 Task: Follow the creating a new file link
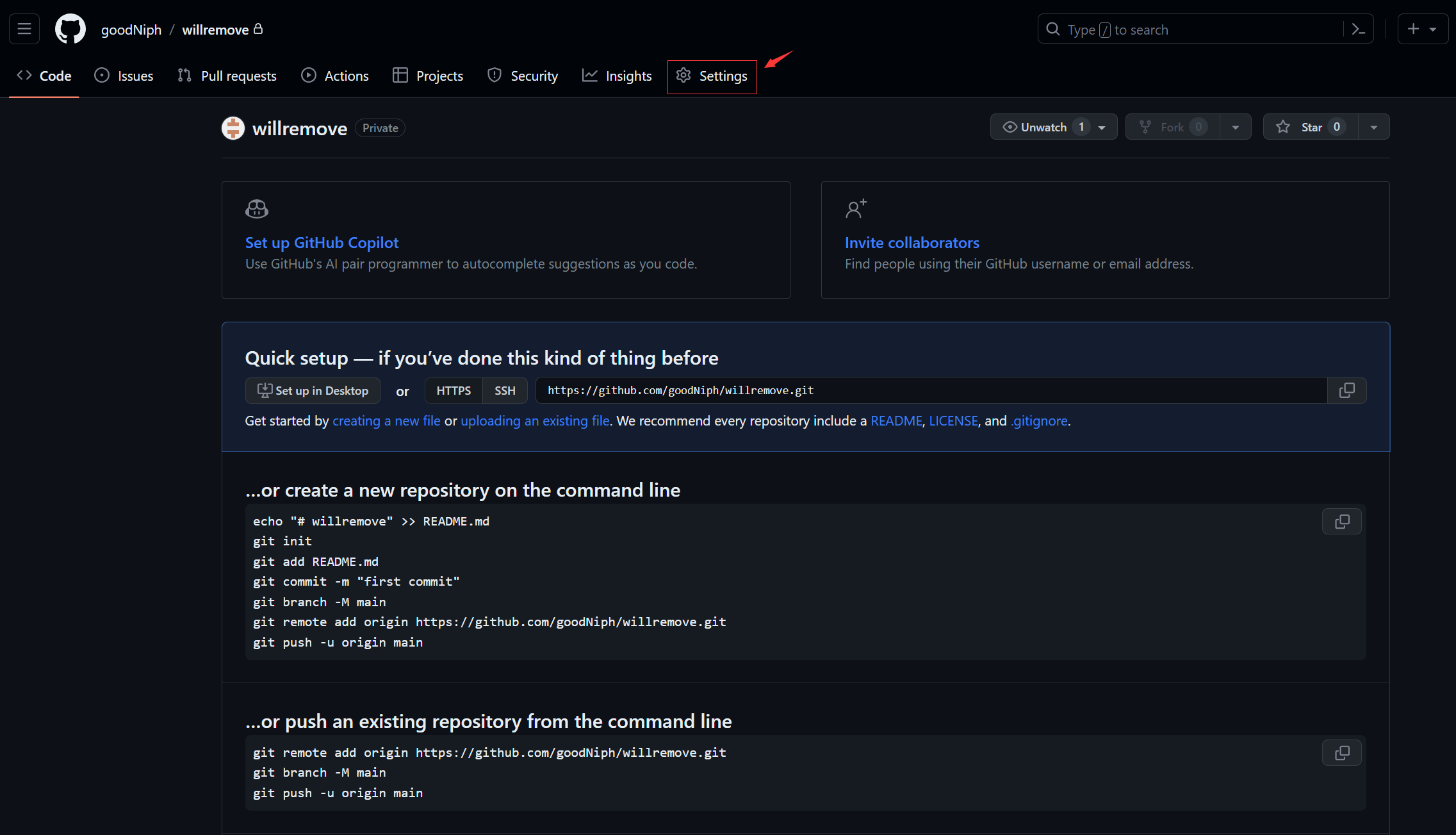(x=386, y=421)
